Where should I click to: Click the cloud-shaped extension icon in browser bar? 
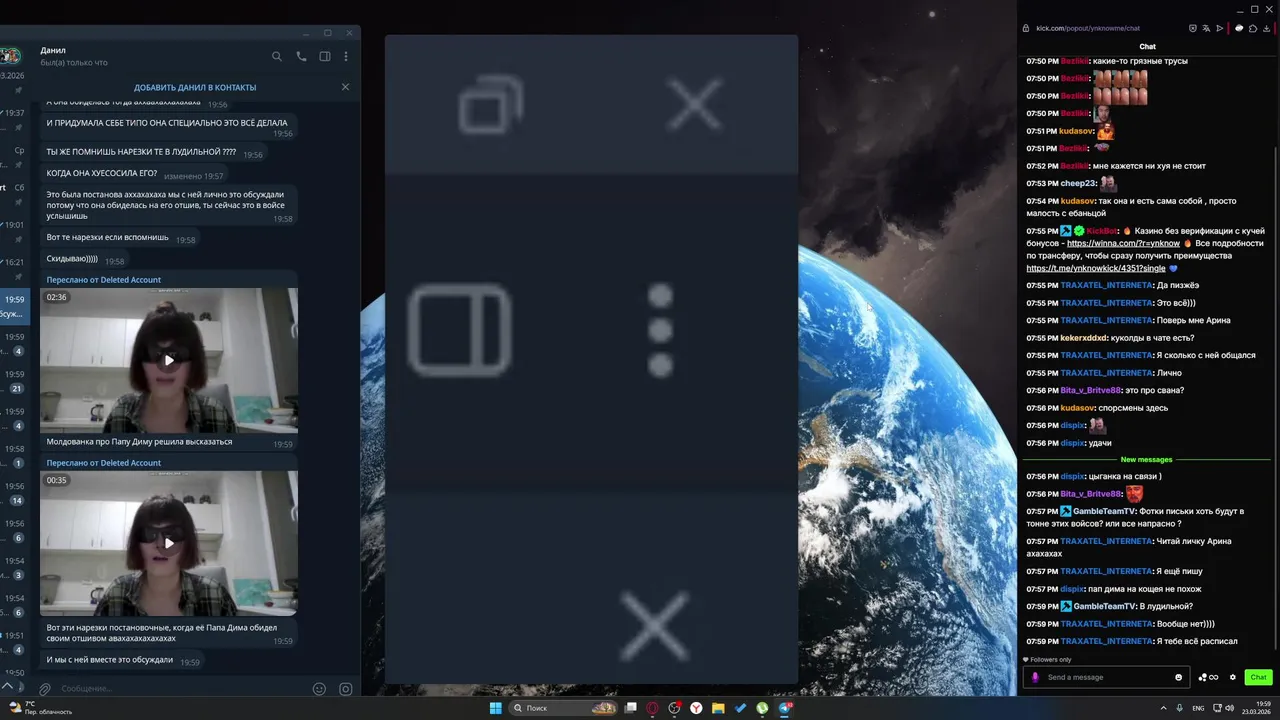click(x=1239, y=28)
